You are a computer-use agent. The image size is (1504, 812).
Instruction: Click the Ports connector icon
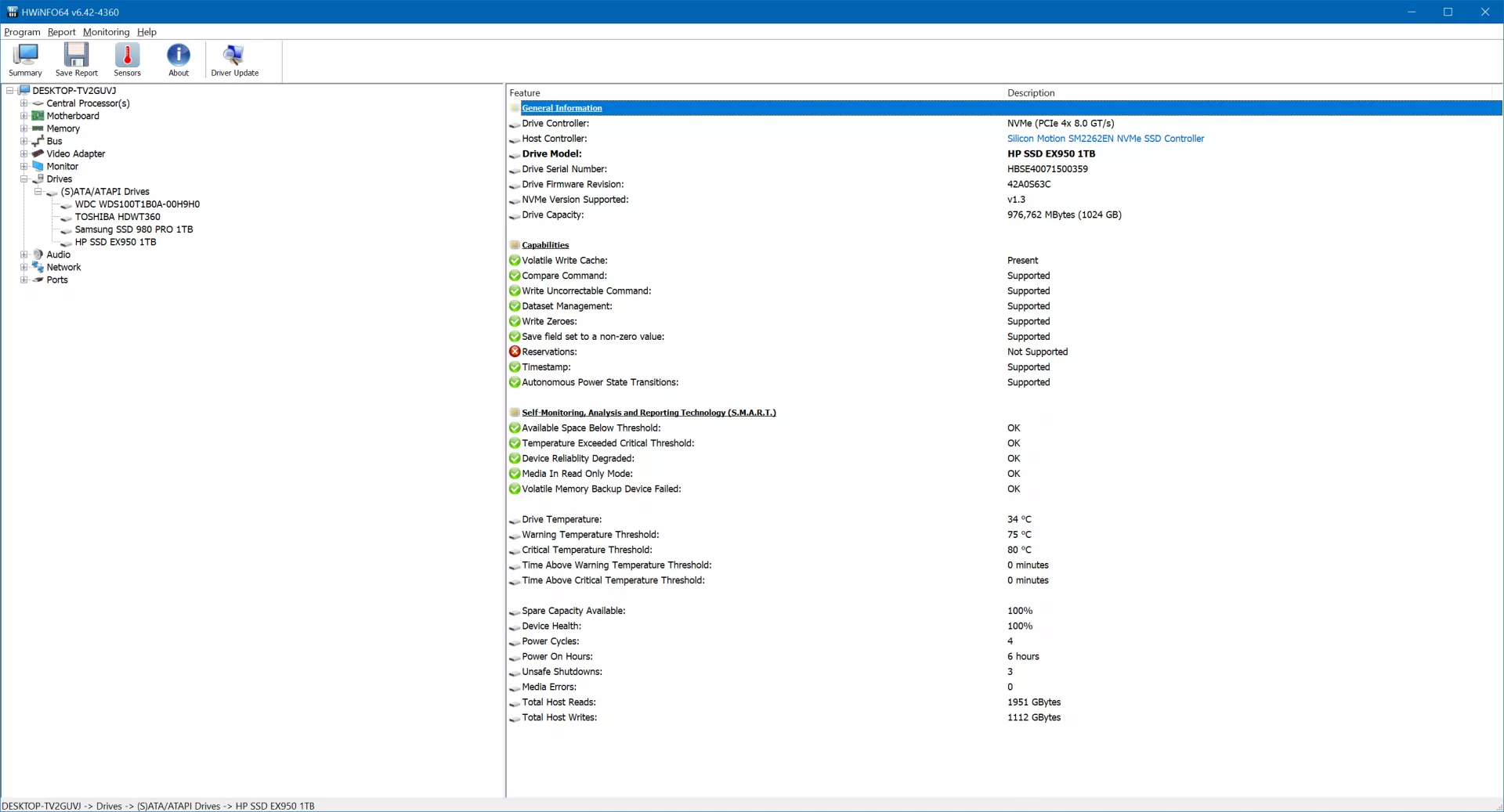tap(38, 280)
